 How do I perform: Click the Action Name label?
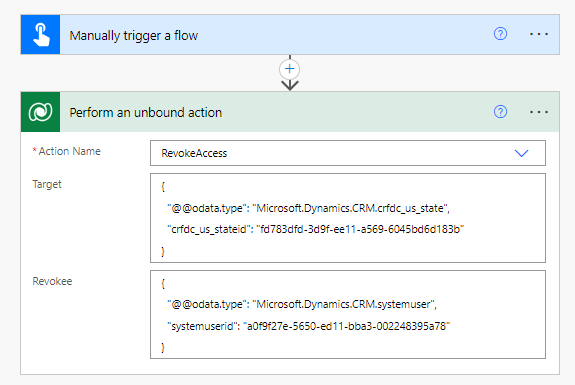69,151
